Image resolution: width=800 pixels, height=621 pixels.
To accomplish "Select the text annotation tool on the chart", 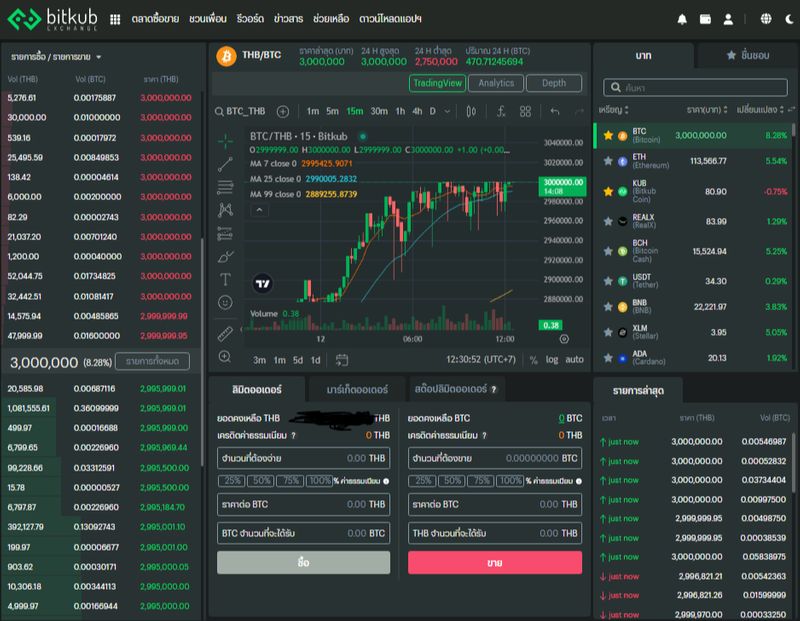I will coord(225,276).
